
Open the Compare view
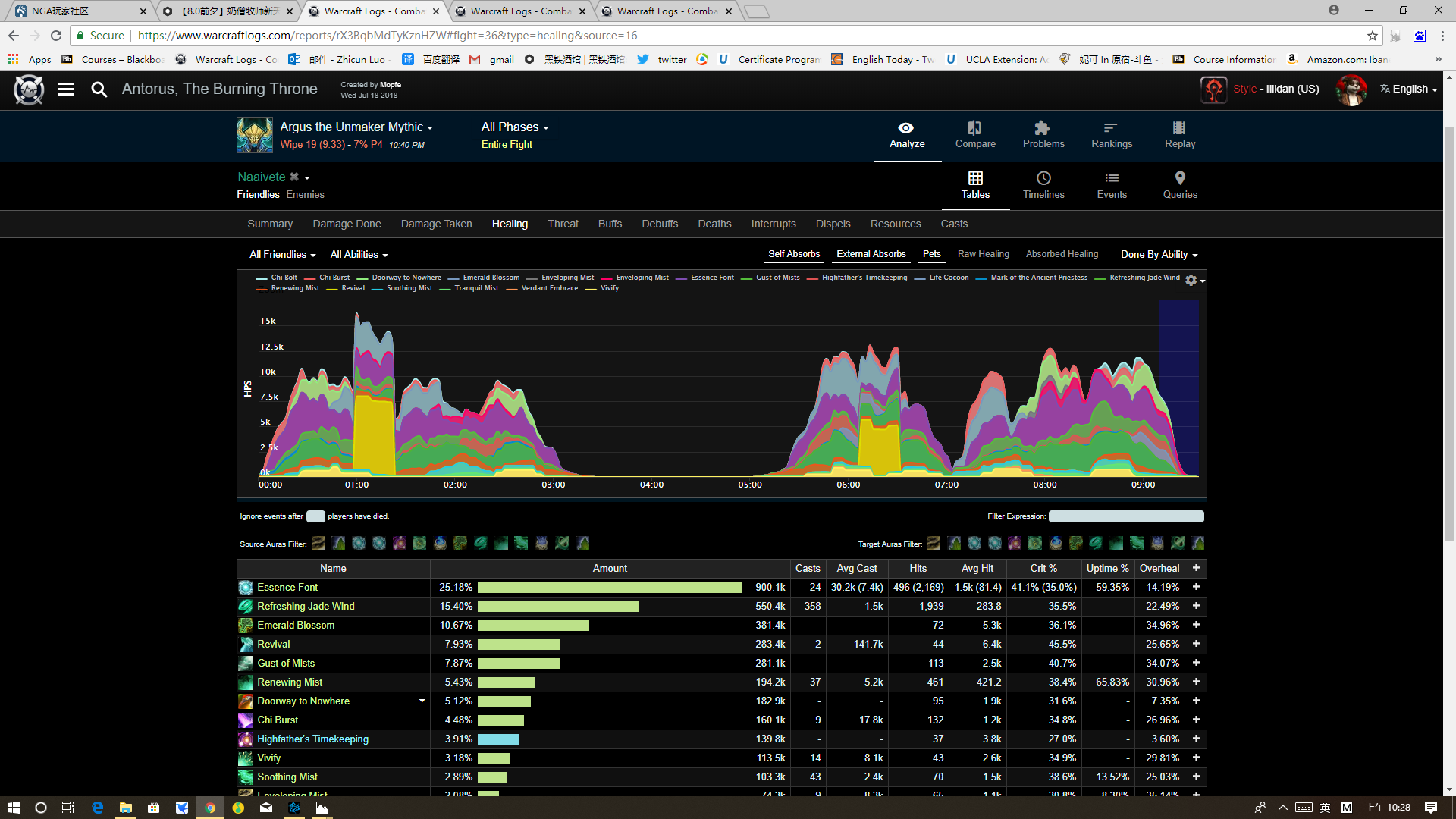pyautogui.click(x=975, y=135)
